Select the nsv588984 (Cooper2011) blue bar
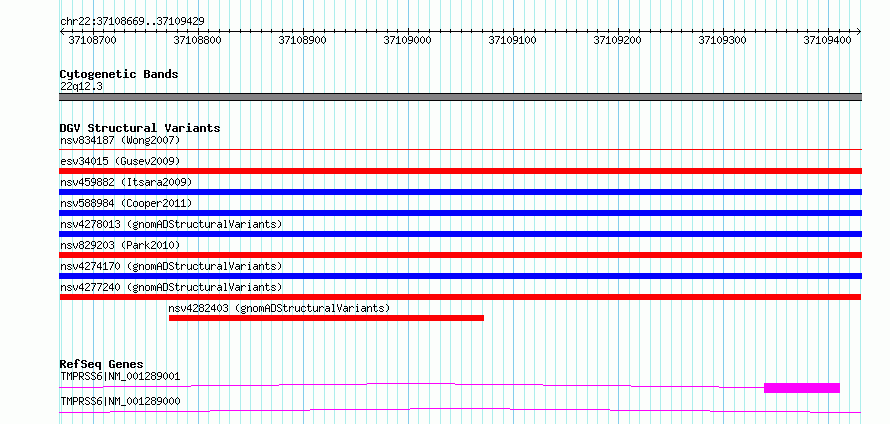Viewport: 890px width, 424px height. pos(460,213)
